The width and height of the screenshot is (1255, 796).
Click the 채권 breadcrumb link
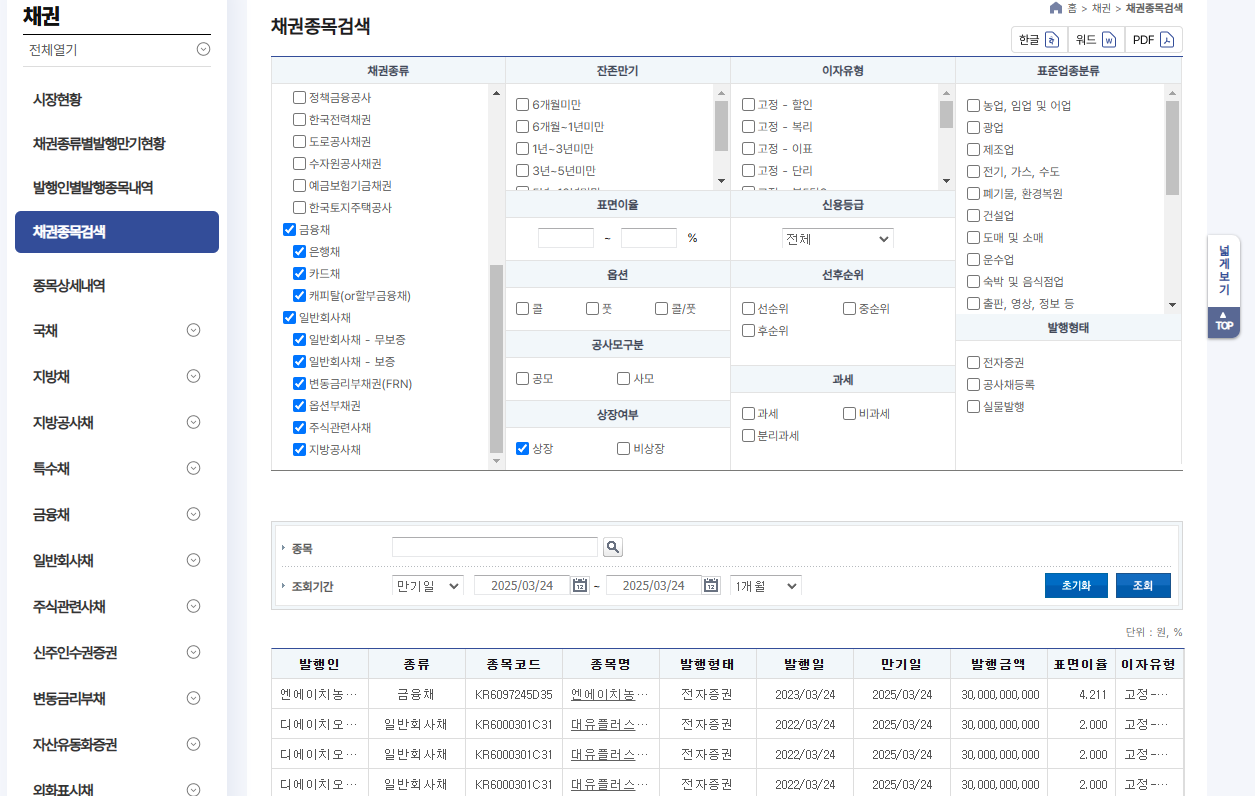click(x=1101, y=8)
